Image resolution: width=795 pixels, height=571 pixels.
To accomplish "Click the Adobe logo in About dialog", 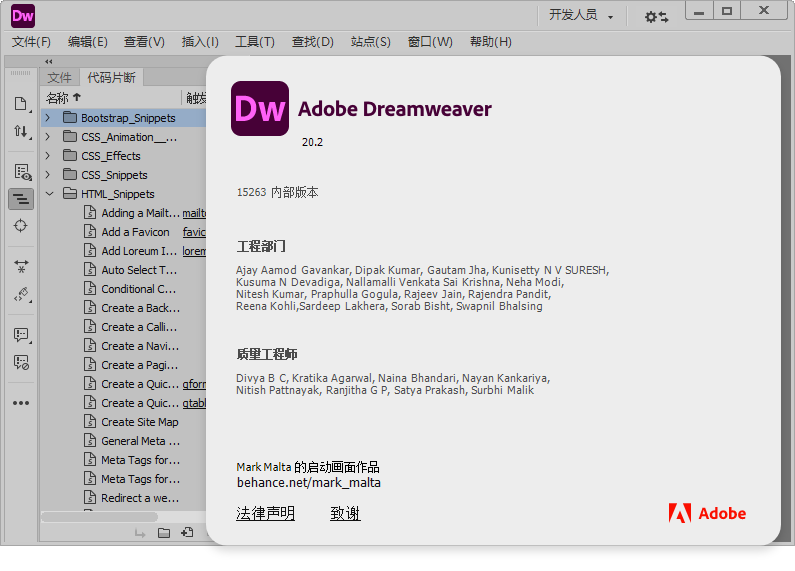I will (707, 513).
